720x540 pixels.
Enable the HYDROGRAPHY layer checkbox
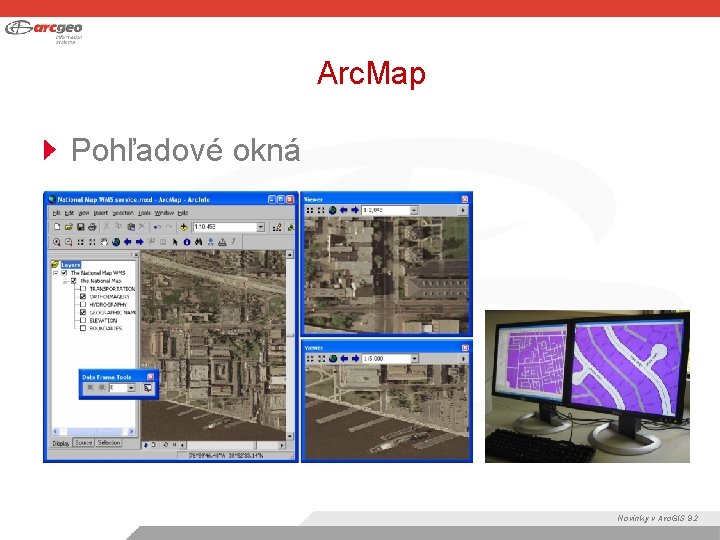pos(83,304)
